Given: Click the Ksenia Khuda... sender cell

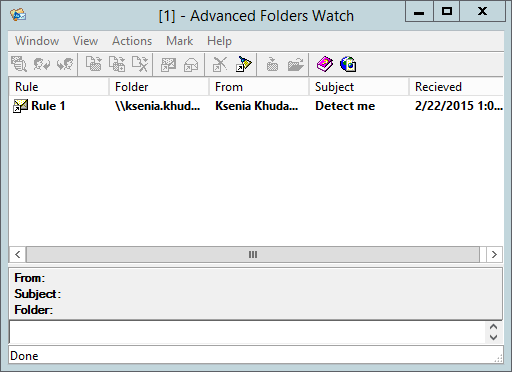Looking at the screenshot, I should pyautogui.click(x=257, y=106).
